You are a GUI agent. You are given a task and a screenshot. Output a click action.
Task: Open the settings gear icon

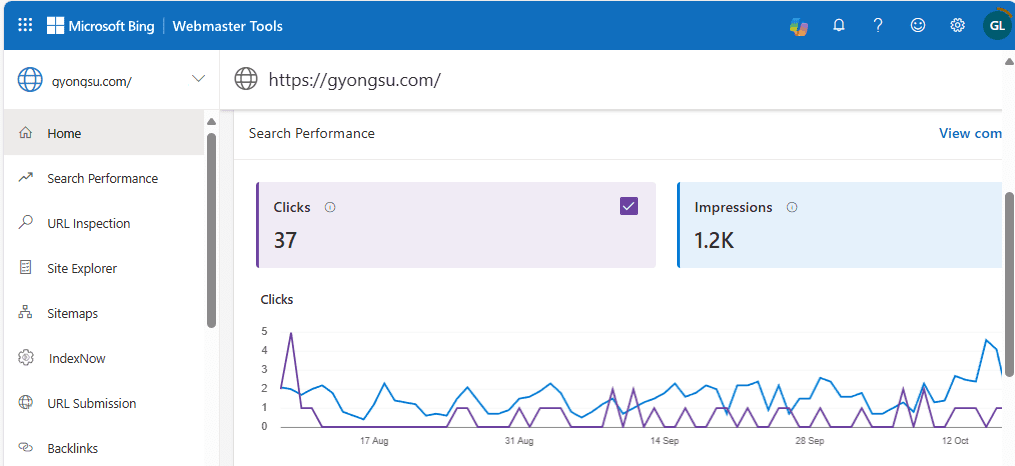coord(957,26)
